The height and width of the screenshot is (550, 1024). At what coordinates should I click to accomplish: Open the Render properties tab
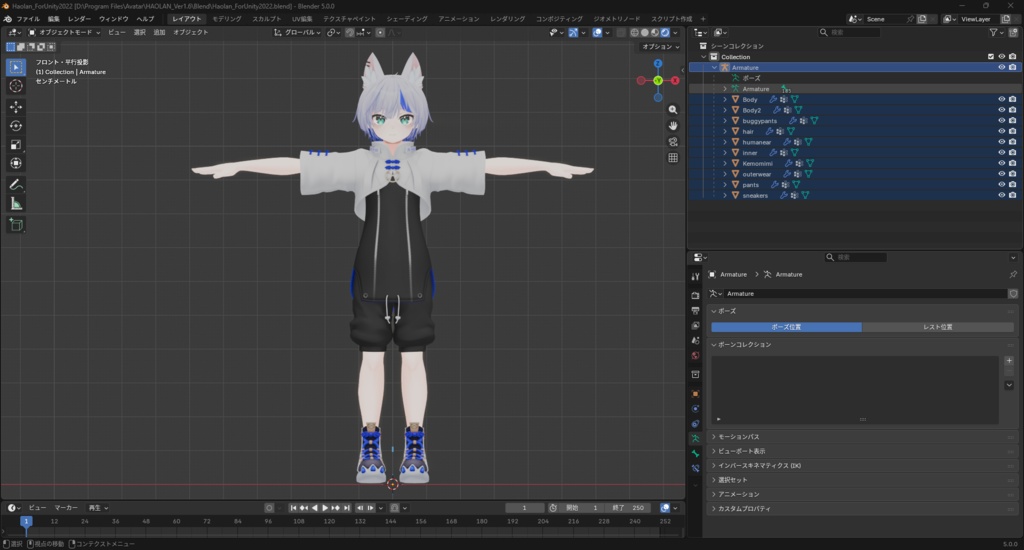coord(696,295)
